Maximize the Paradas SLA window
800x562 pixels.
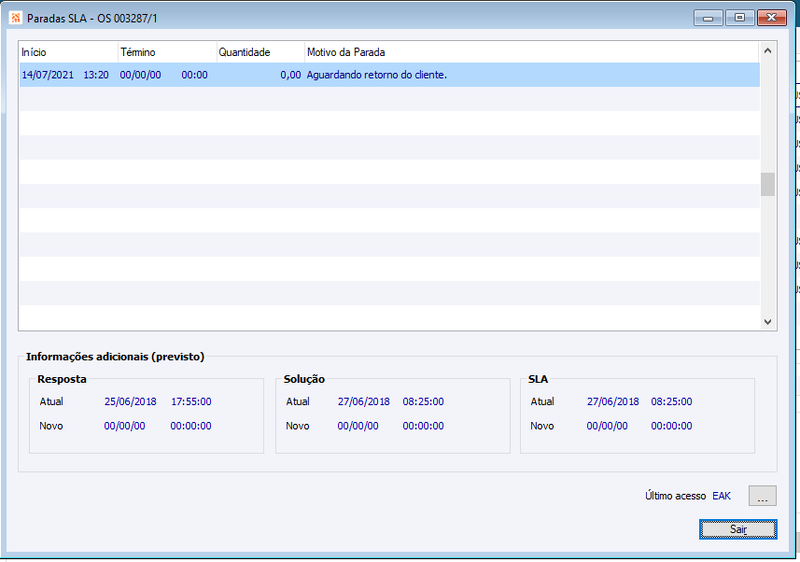[739, 18]
